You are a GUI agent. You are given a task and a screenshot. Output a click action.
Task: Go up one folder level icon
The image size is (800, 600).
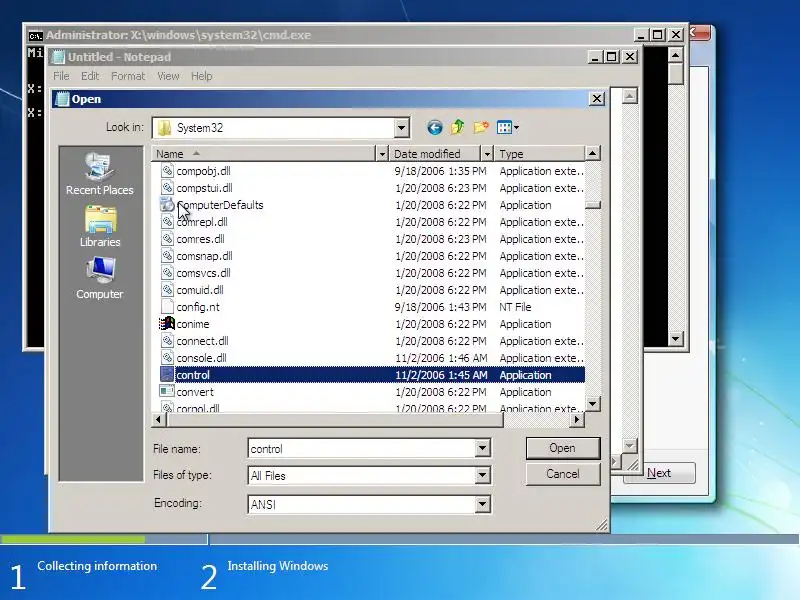click(x=458, y=127)
